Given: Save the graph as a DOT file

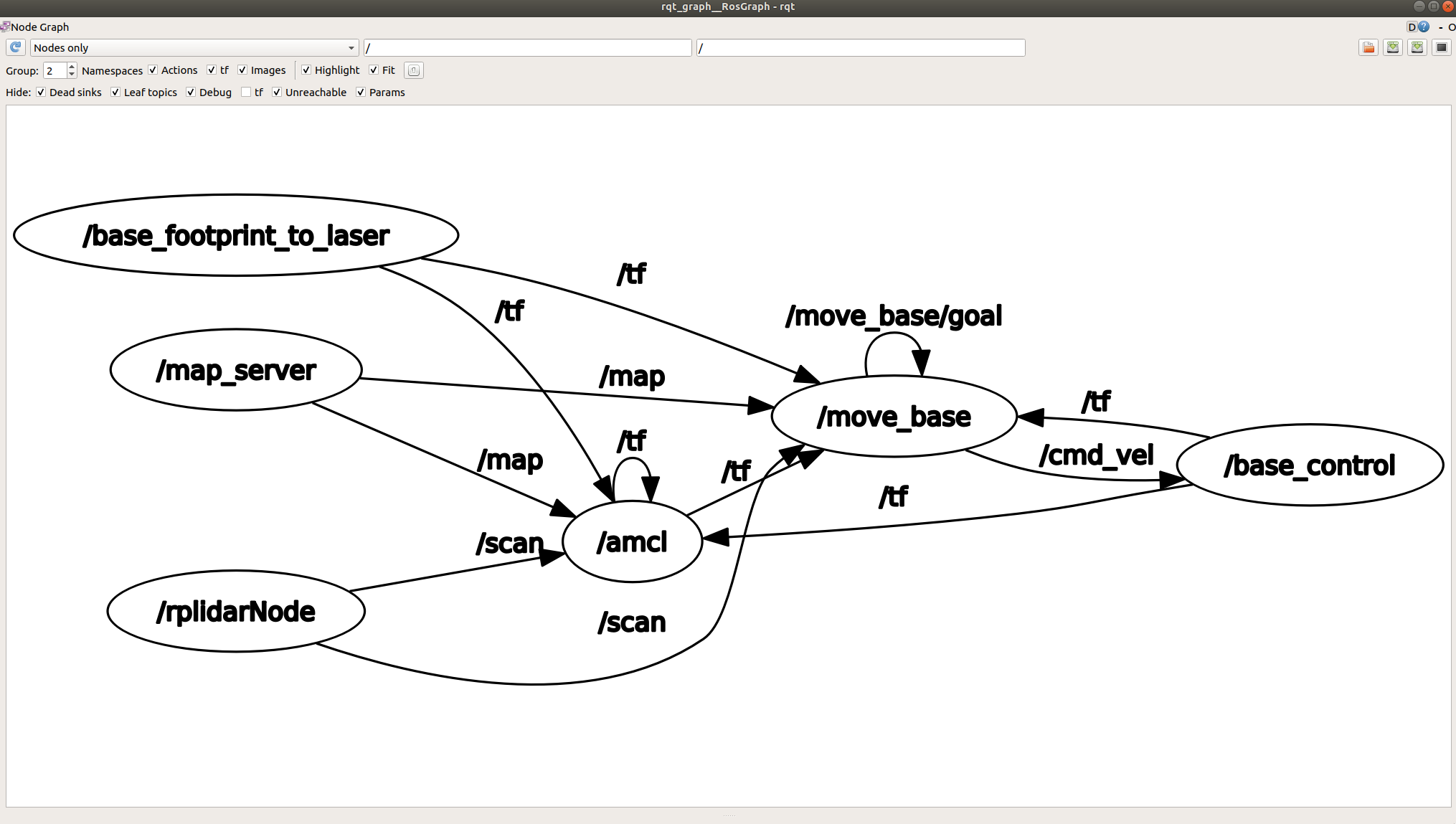Looking at the screenshot, I should pyautogui.click(x=1393, y=47).
